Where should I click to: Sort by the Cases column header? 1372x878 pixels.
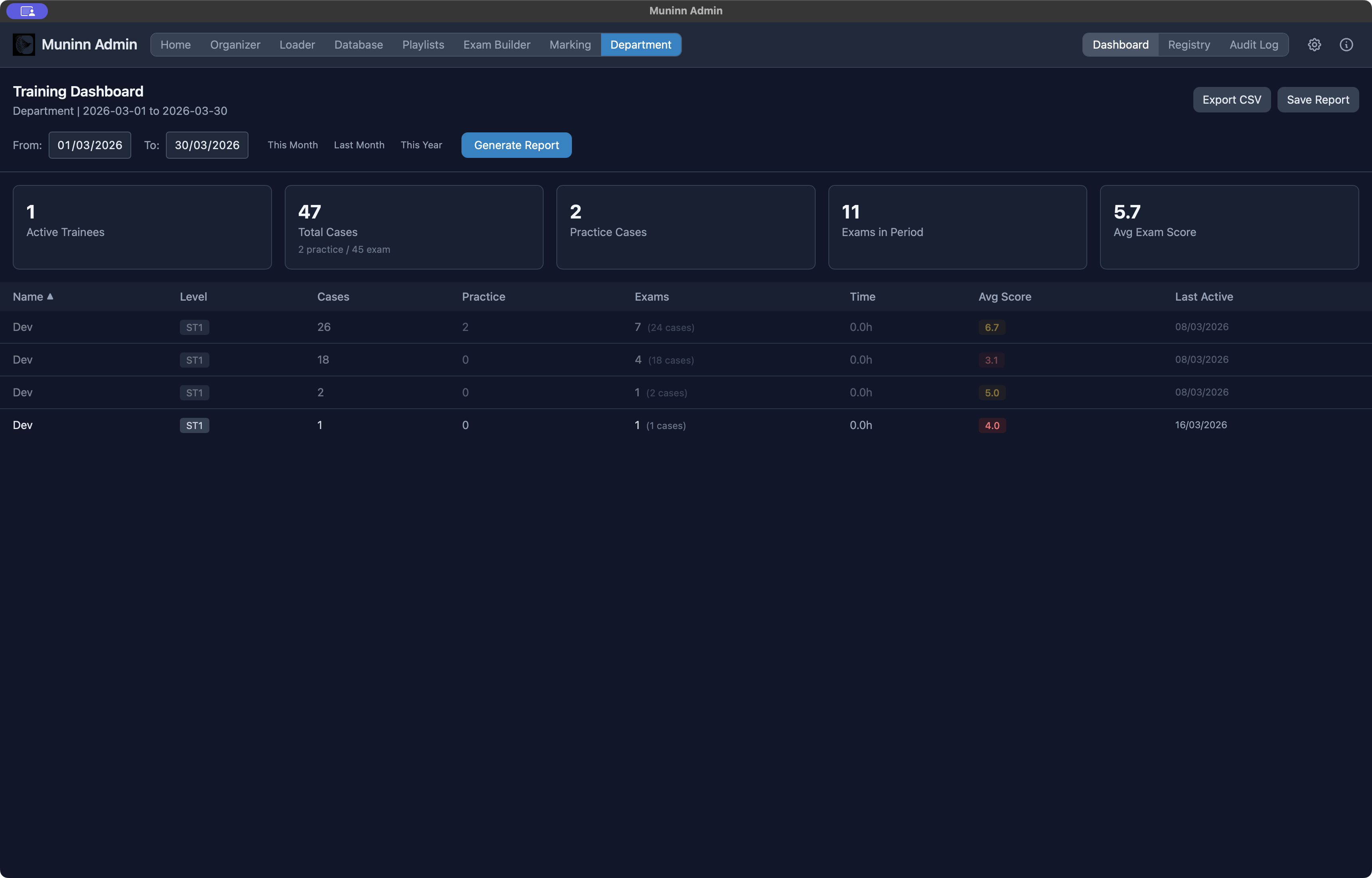[x=333, y=297]
